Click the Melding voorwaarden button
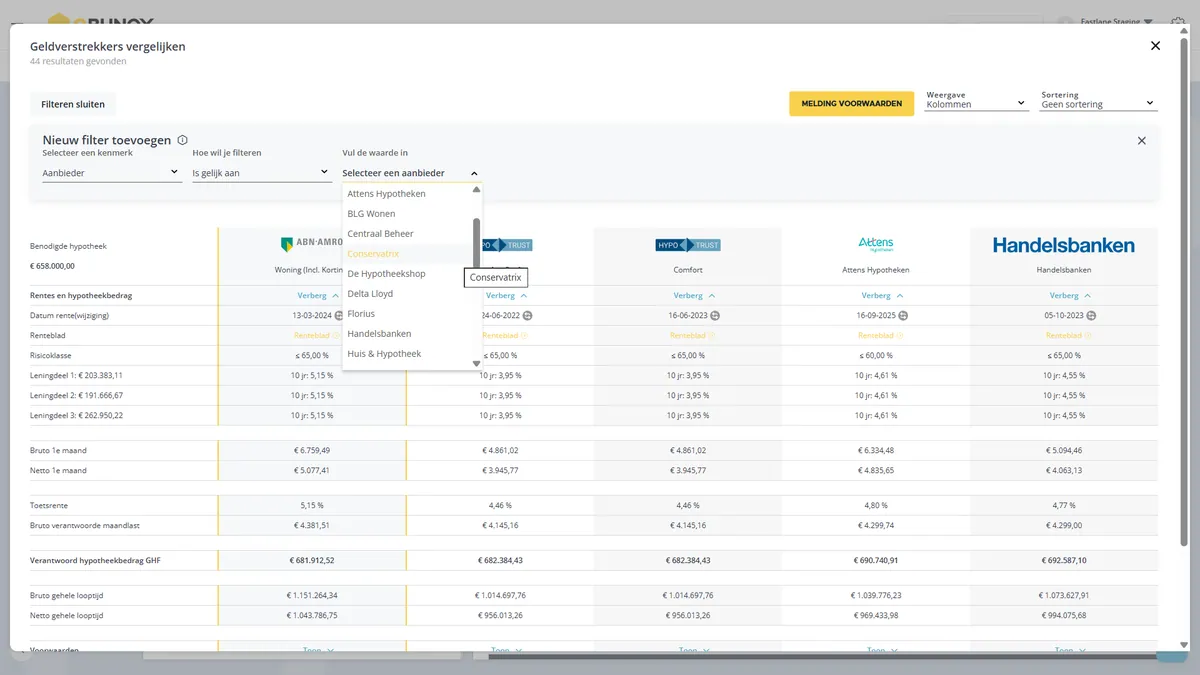Viewport: 1200px width, 675px height. pyautogui.click(x=851, y=104)
